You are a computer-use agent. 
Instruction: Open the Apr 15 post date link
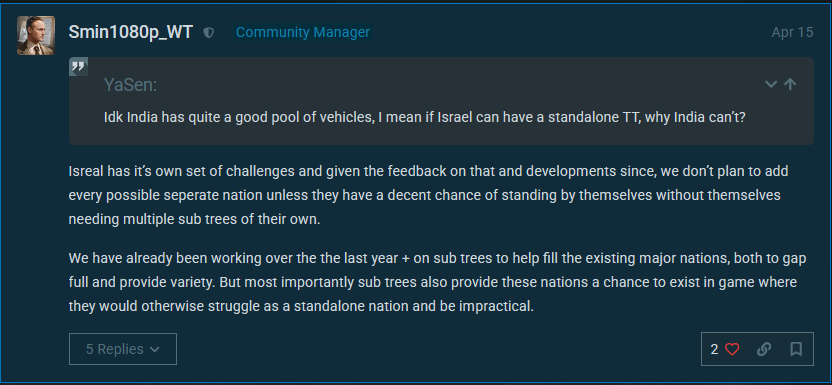(x=792, y=32)
